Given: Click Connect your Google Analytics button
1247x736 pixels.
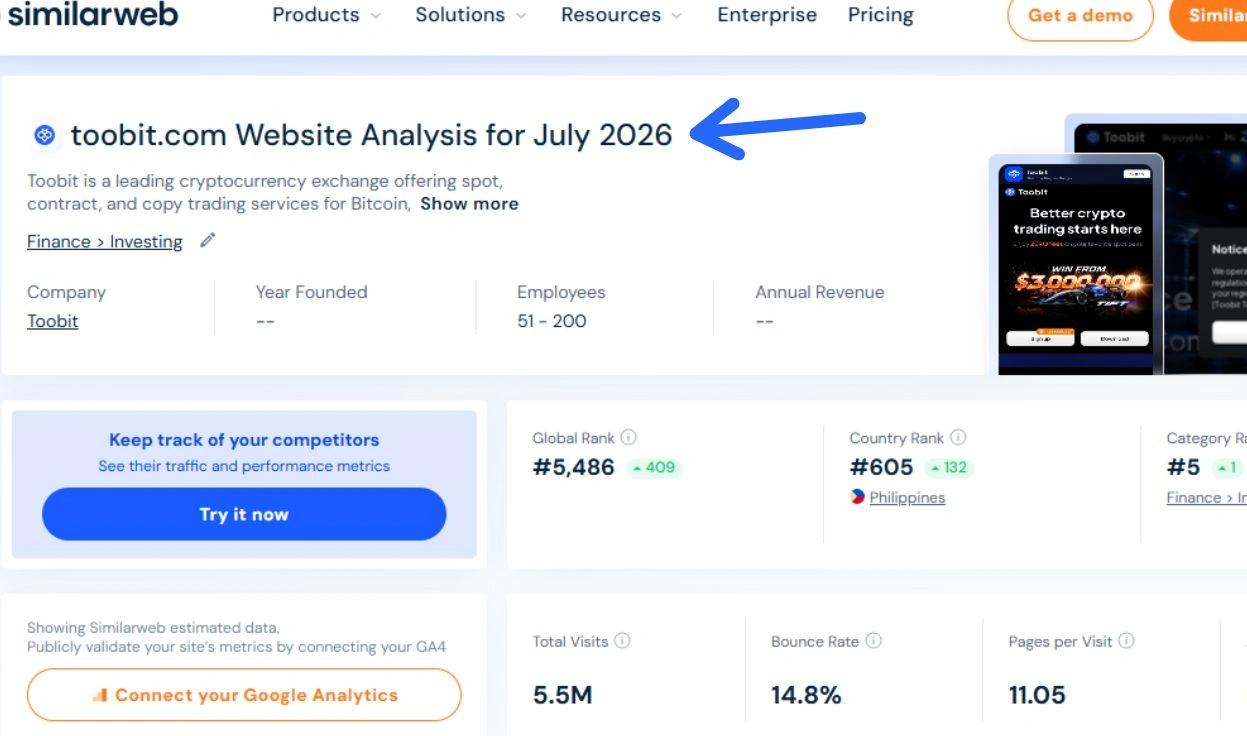Looking at the screenshot, I should click(244, 695).
